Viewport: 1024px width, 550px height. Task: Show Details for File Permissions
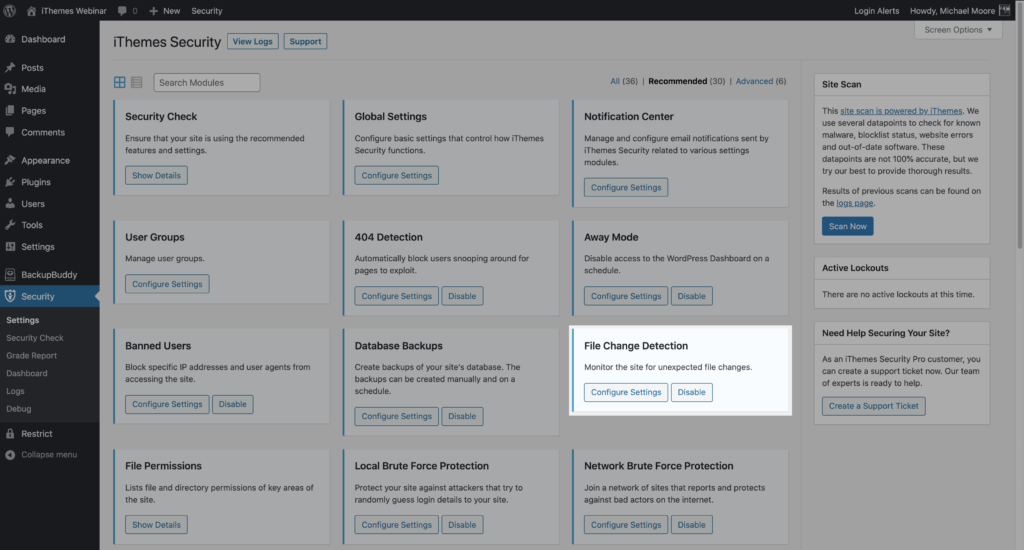click(x=156, y=525)
